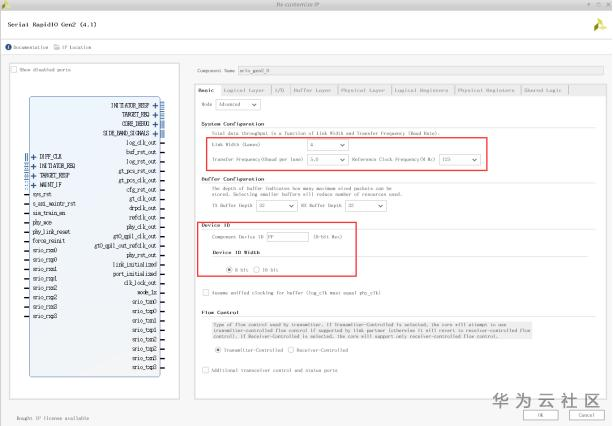Image resolution: width=613 pixels, height=426 pixels.
Task: Click the cfg_rst_out port label
Action: point(142,190)
